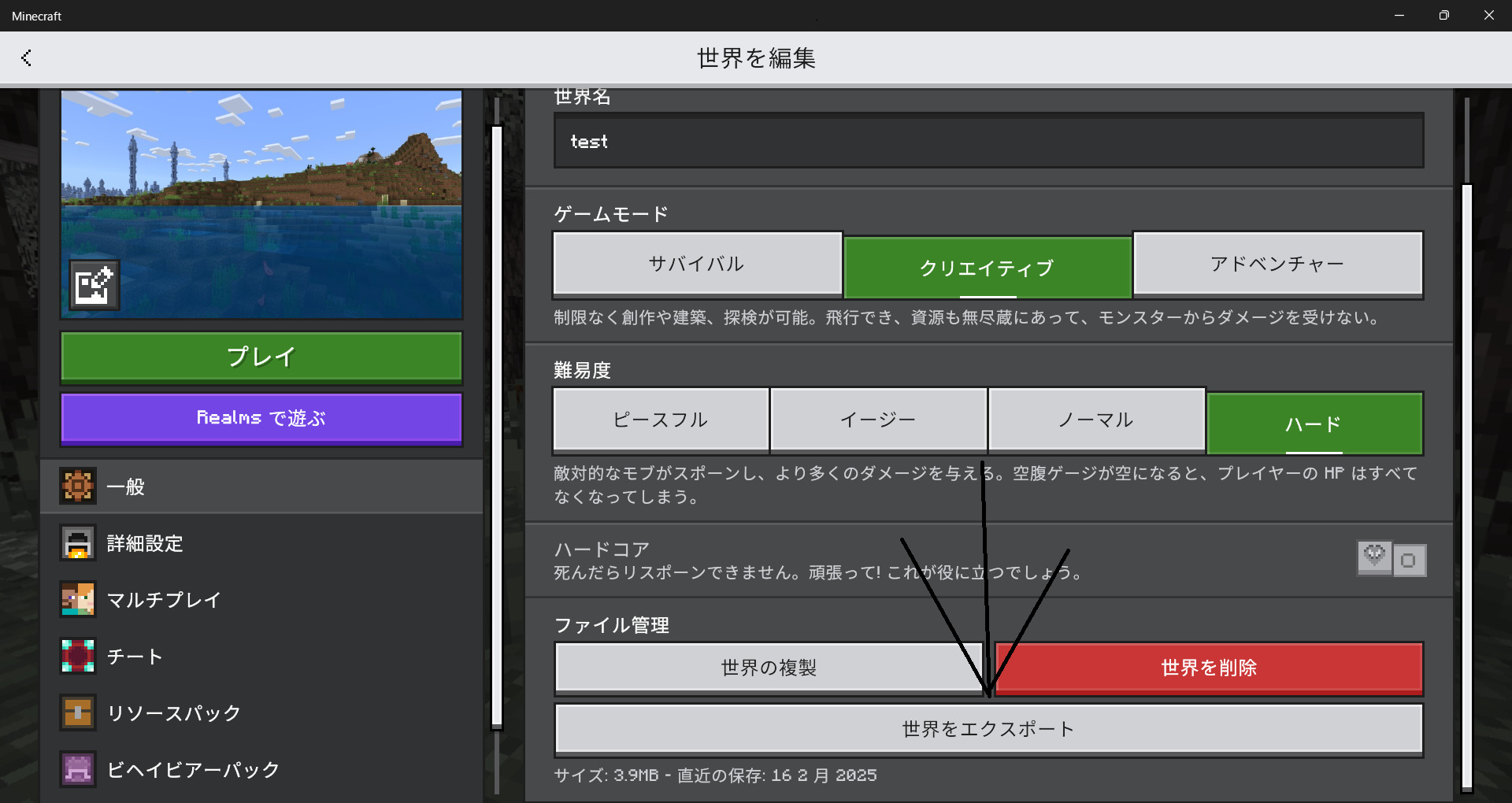Set difficulty to イージー
Viewport: 1512px width, 803px height.
coord(879,420)
